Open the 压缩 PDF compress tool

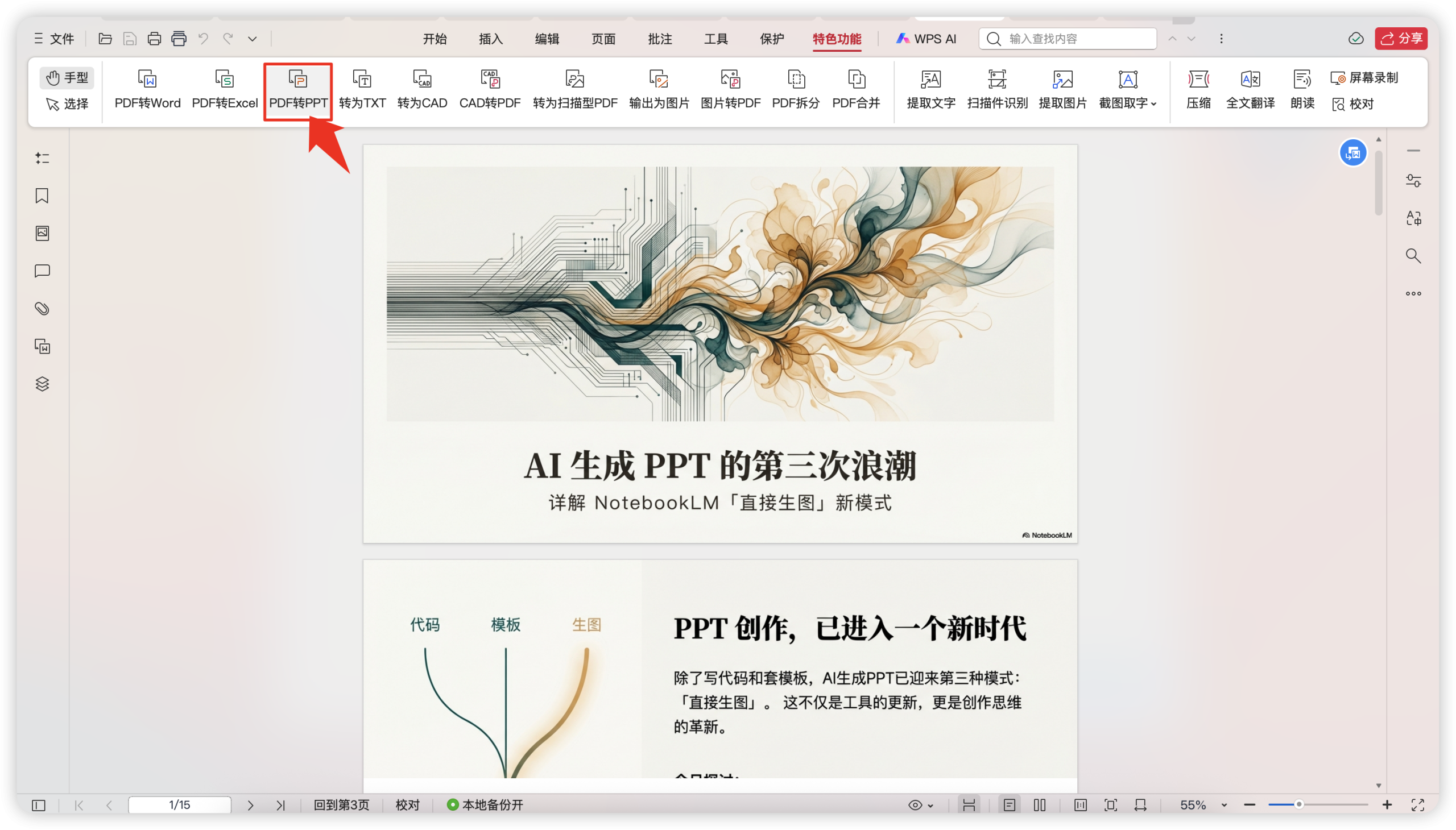pos(1198,90)
